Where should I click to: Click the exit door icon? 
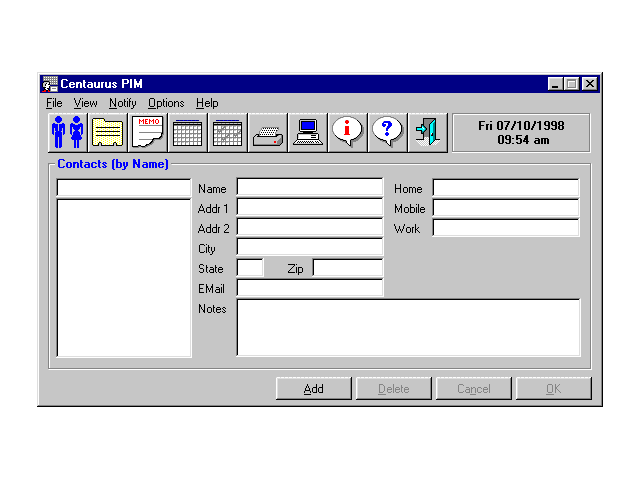pyautogui.click(x=427, y=132)
